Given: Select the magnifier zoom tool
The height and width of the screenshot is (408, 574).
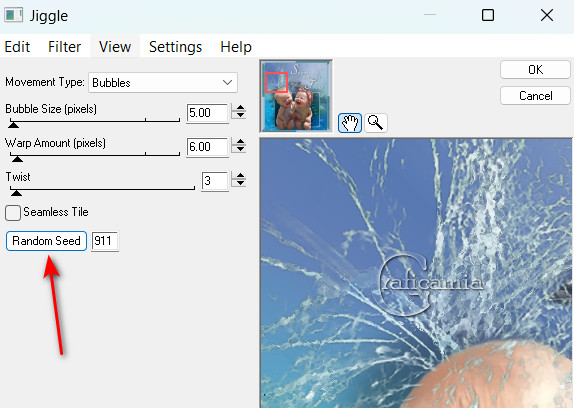Looking at the screenshot, I should coord(376,123).
